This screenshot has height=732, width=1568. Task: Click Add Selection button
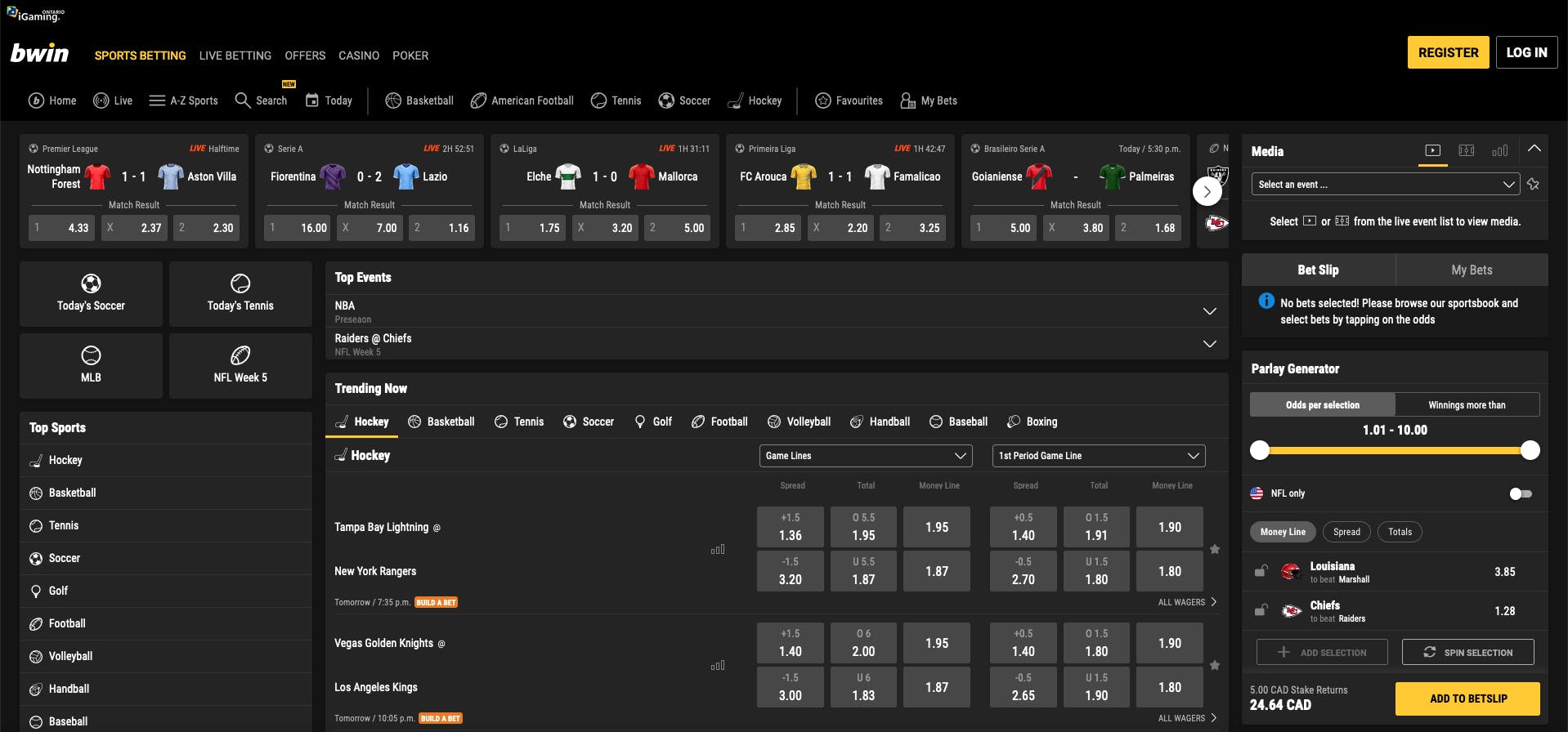[x=1322, y=652]
